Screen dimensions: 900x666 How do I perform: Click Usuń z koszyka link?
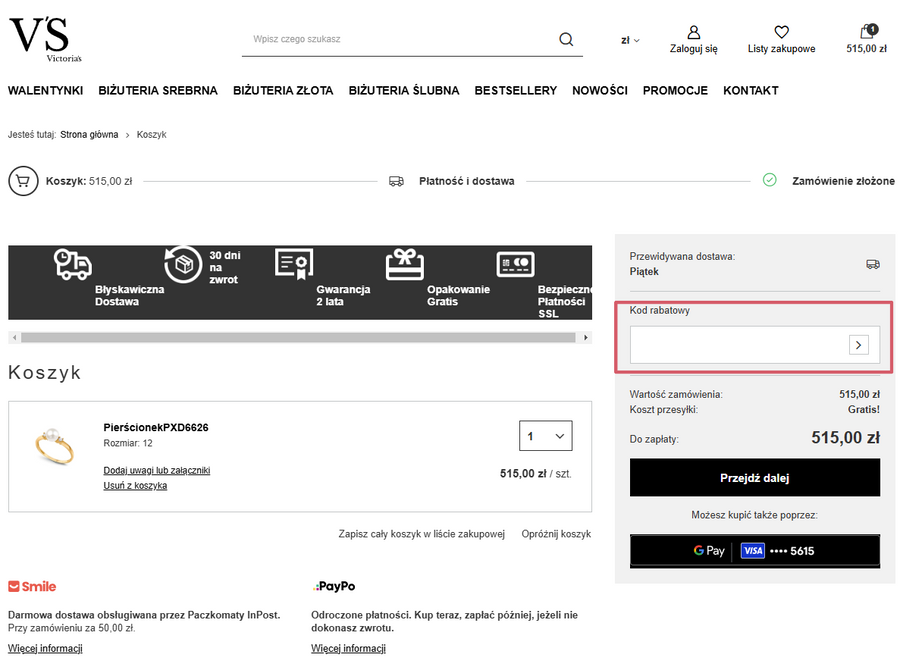[135, 486]
